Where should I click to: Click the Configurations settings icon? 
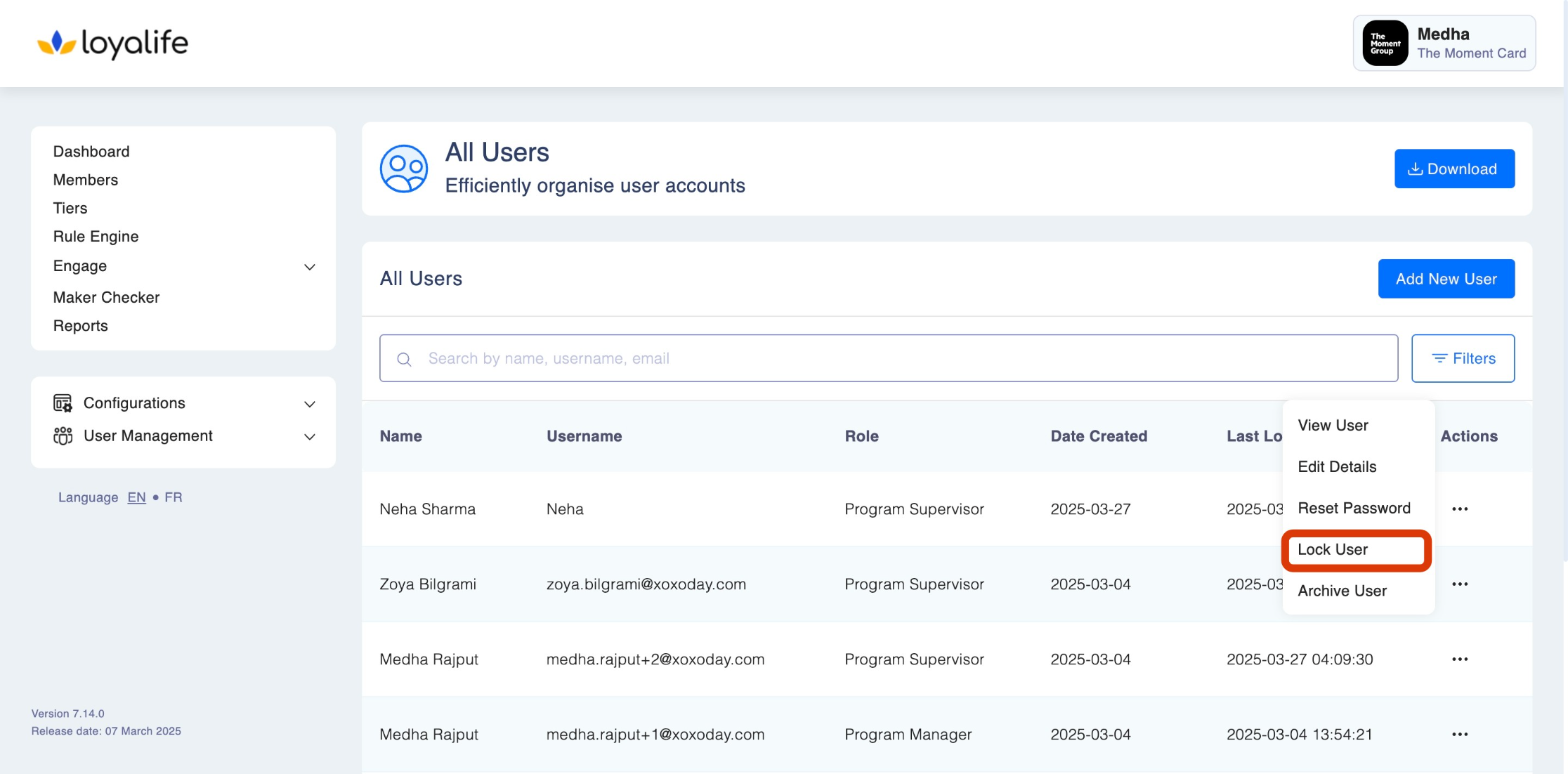[63, 403]
